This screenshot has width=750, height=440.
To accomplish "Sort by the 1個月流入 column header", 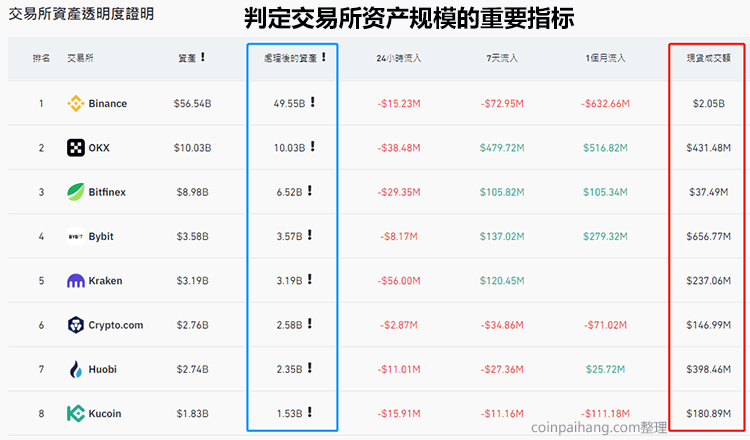I will pos(605,58).
